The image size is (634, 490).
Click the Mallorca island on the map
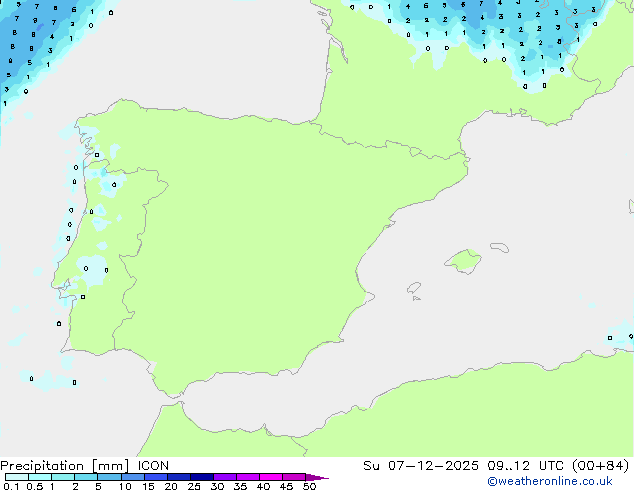tap(463, 261)
